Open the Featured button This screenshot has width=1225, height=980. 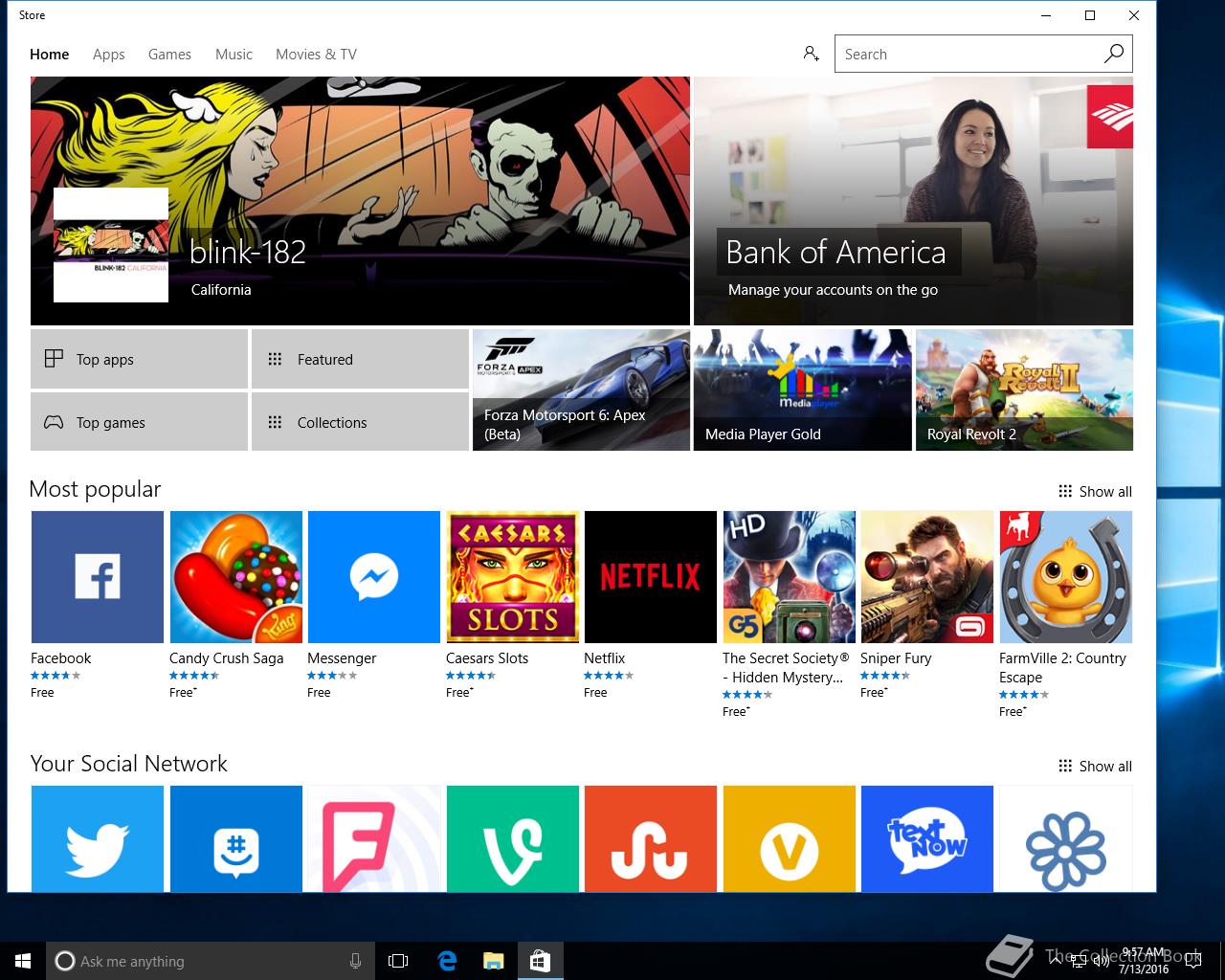pos(360,359)
